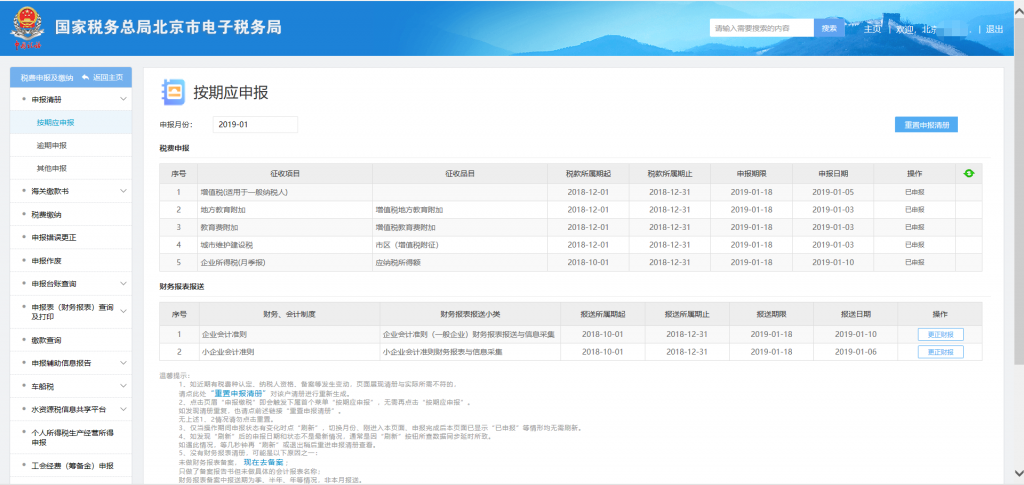
Task: Click 更正财报 for 小企业会计准则 row
Action: point(940,351)
